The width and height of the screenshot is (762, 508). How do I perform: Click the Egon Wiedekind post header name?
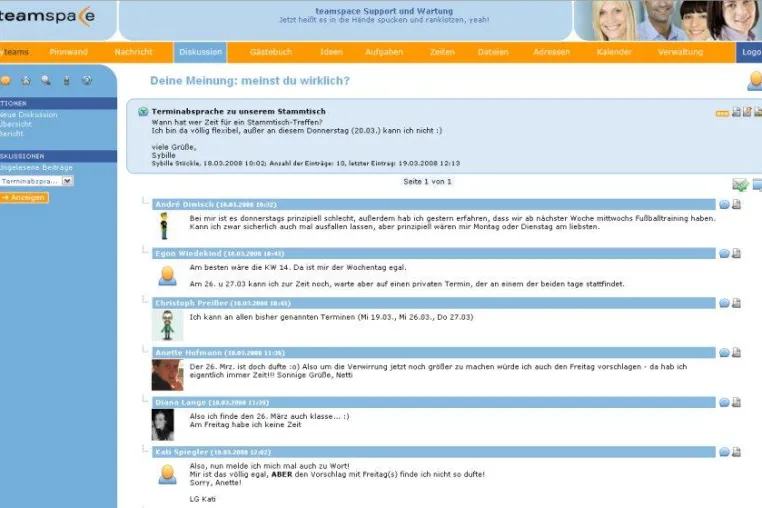189,253
